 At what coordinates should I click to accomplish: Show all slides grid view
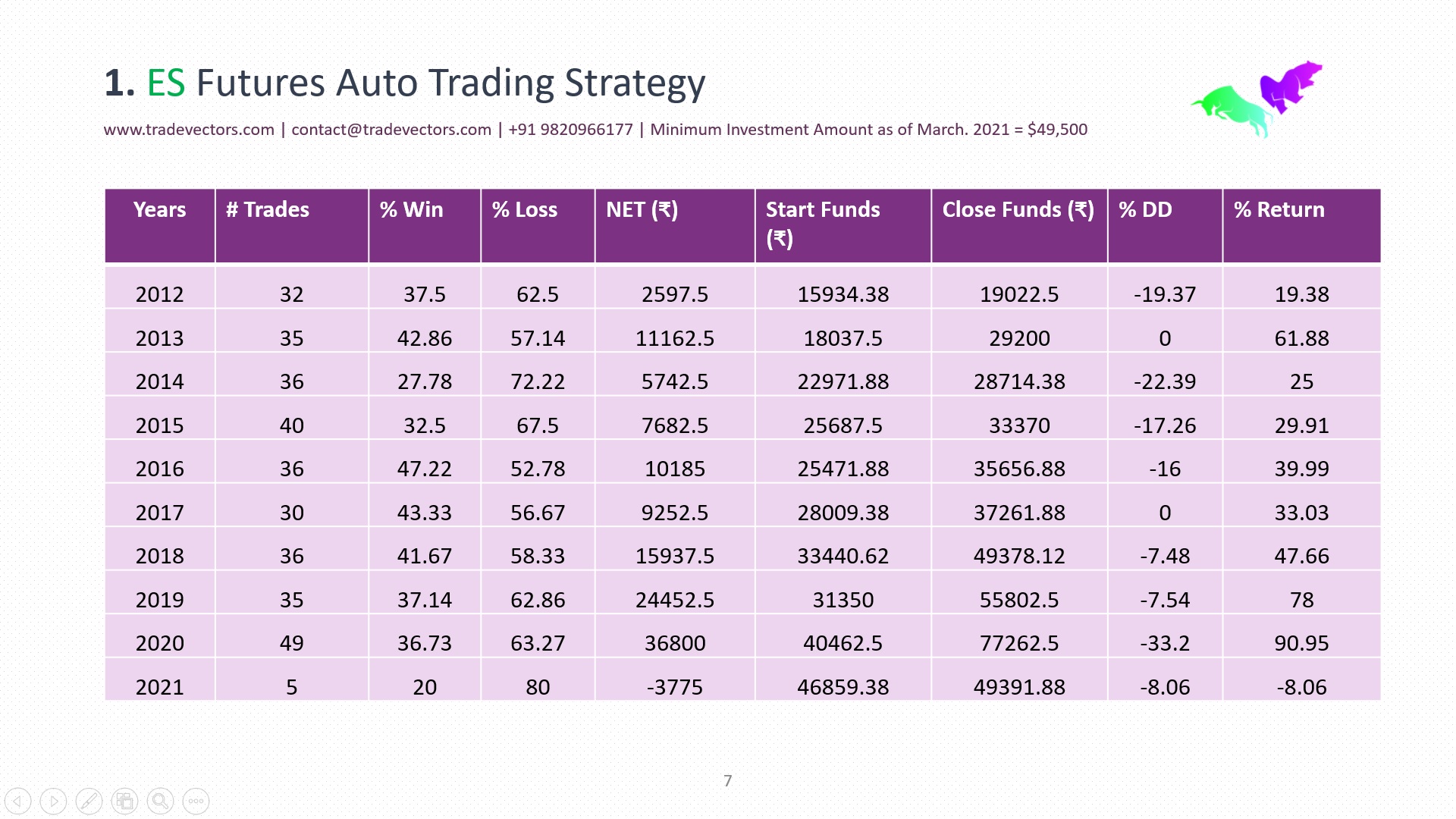pyautogui.click(x=124, y=801)
